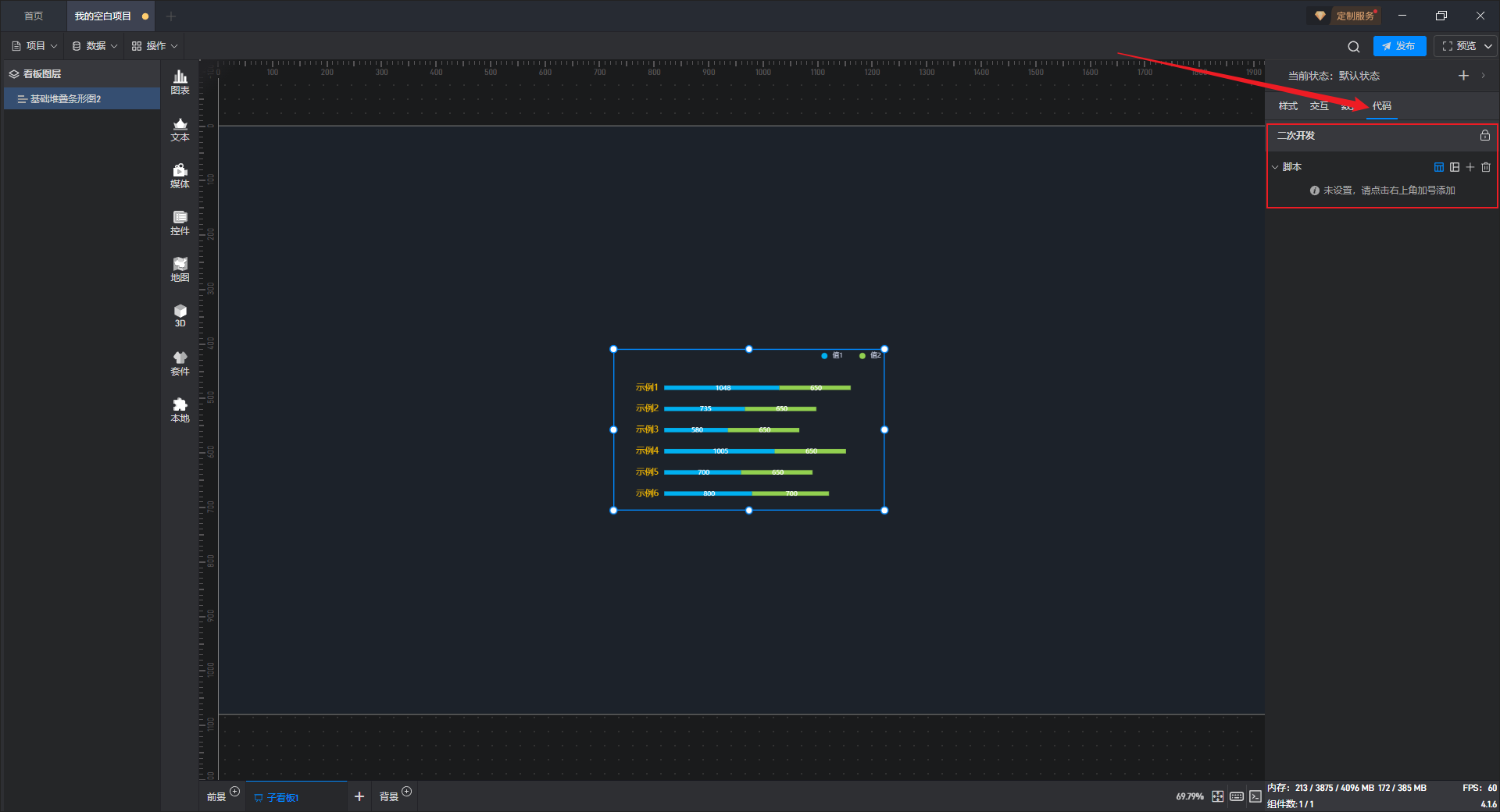The image size is (1500, 812).
Task: Click the 组件数: 1 / 1 status text
Action: [x=1291, y=803]
